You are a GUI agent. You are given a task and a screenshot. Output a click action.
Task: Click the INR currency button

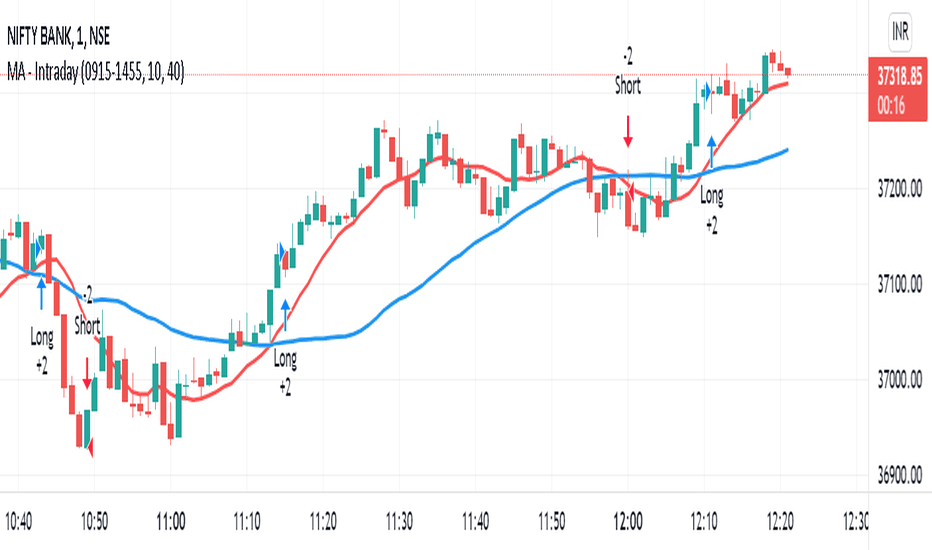900,31
